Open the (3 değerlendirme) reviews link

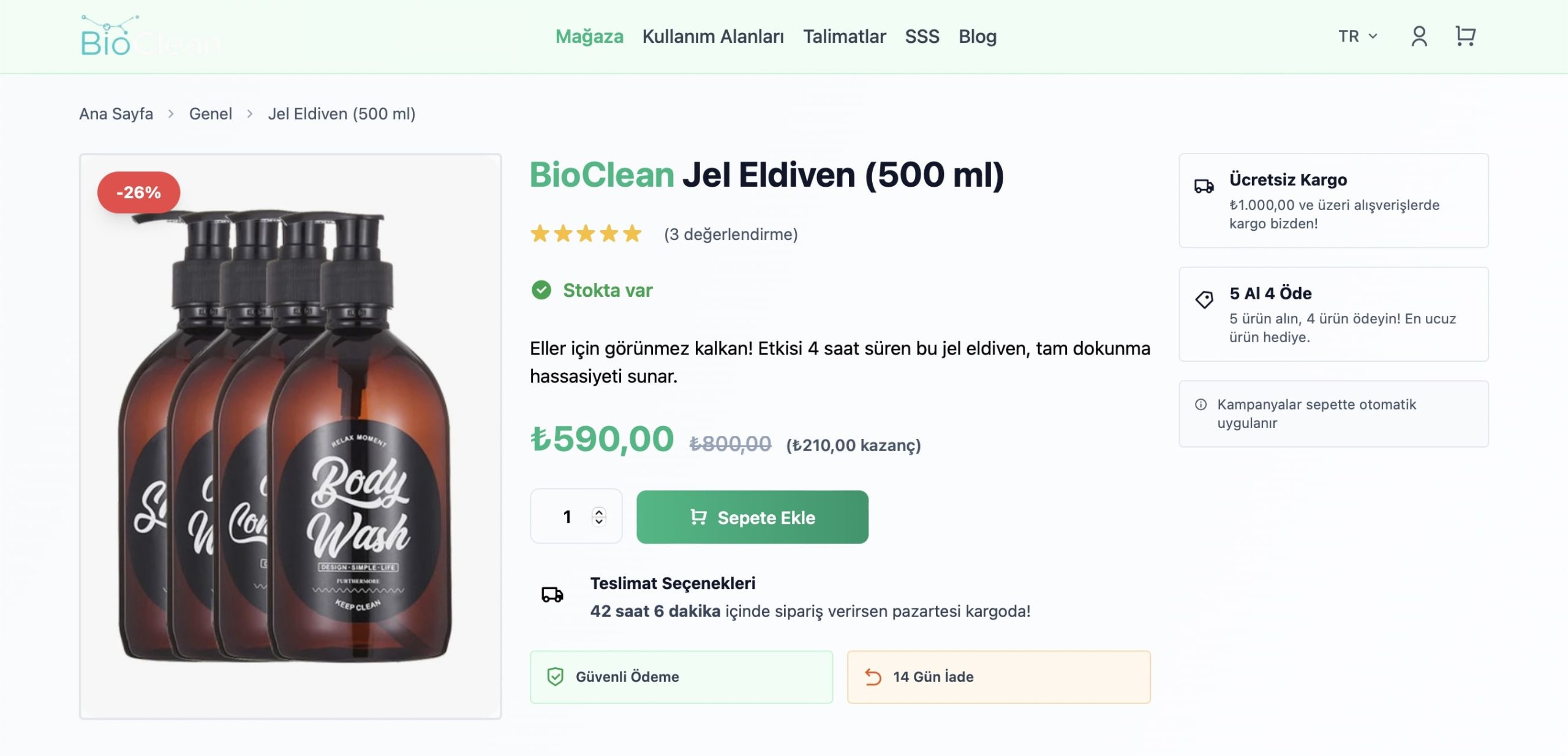point(731,234)
